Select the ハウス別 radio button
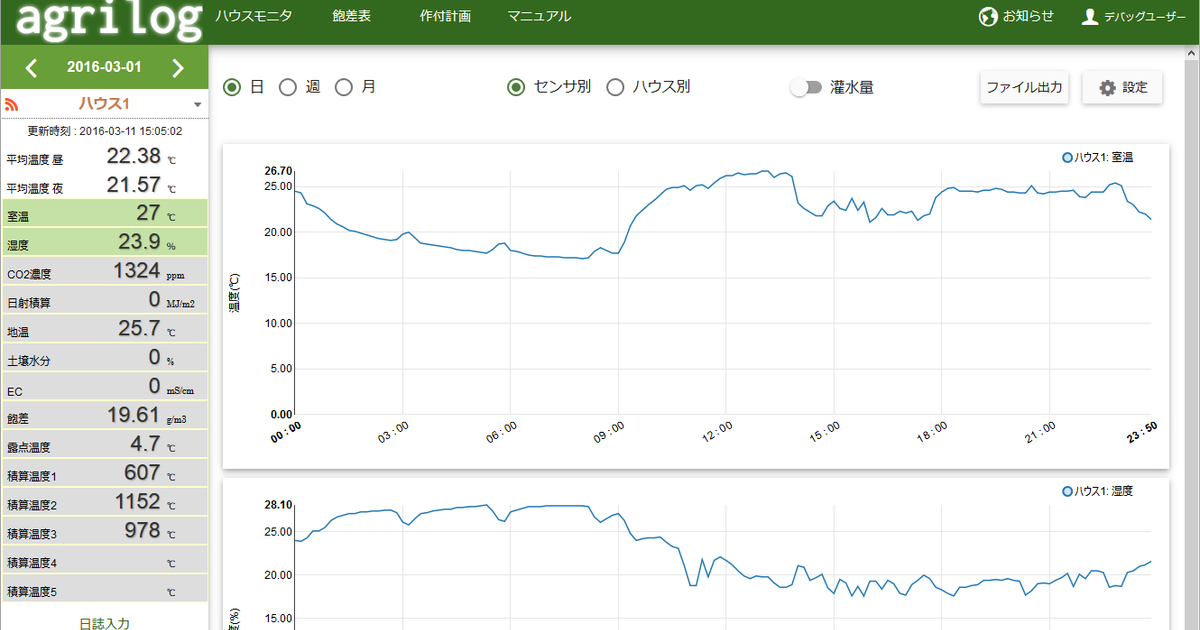 point(616,87)
